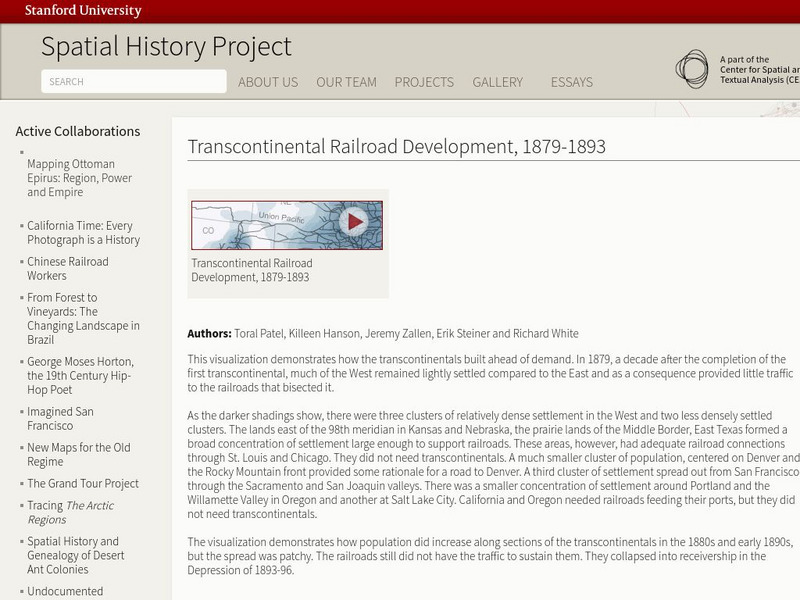Click the page title Transcontinental Railroad Development, 1879-1893
The height and width of the screenshot is (600, 800).
click(396, 146)
